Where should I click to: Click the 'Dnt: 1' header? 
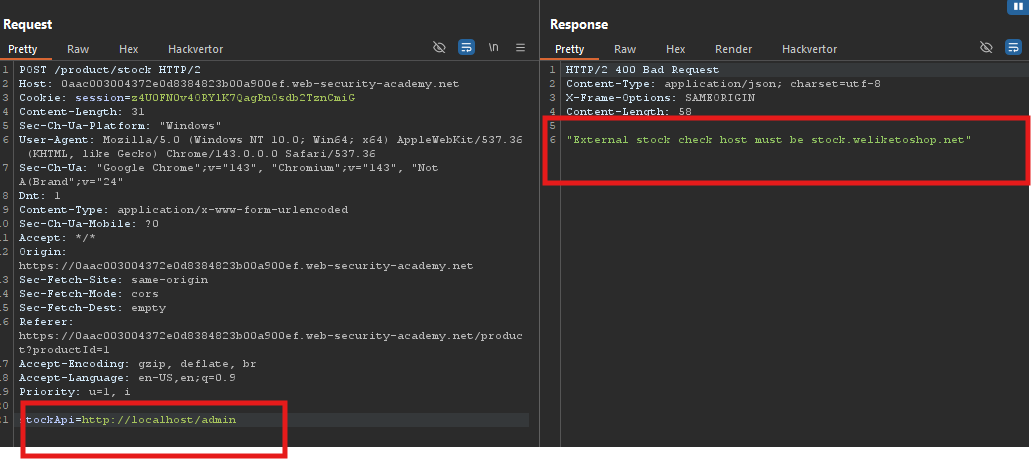click(39, 196)
